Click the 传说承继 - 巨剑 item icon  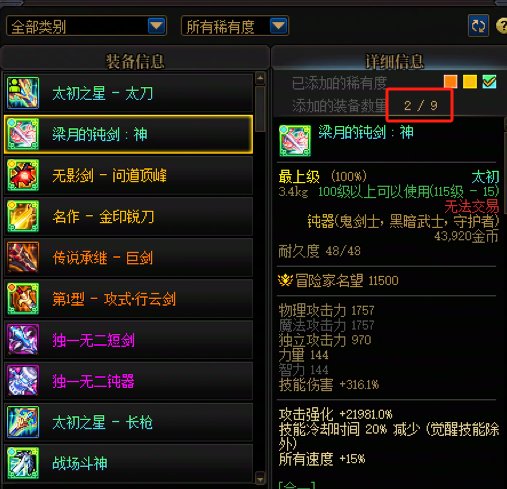click(23, 257)
